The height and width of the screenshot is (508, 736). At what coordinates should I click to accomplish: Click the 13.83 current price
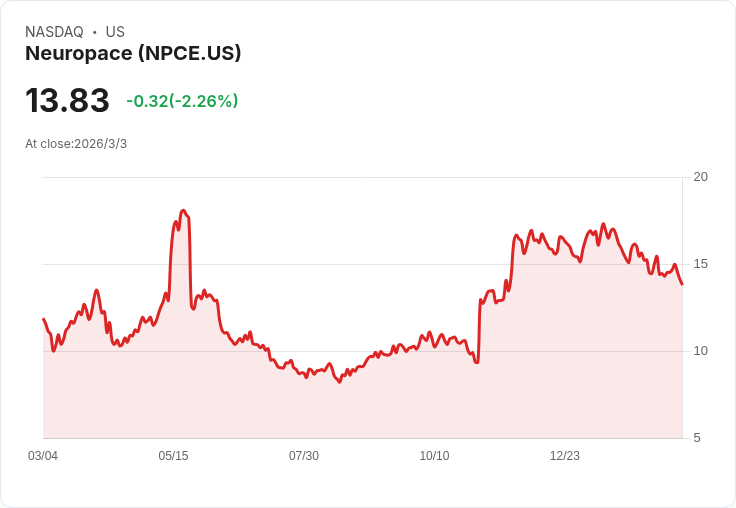pyautogui.click(x=67, y=101)
